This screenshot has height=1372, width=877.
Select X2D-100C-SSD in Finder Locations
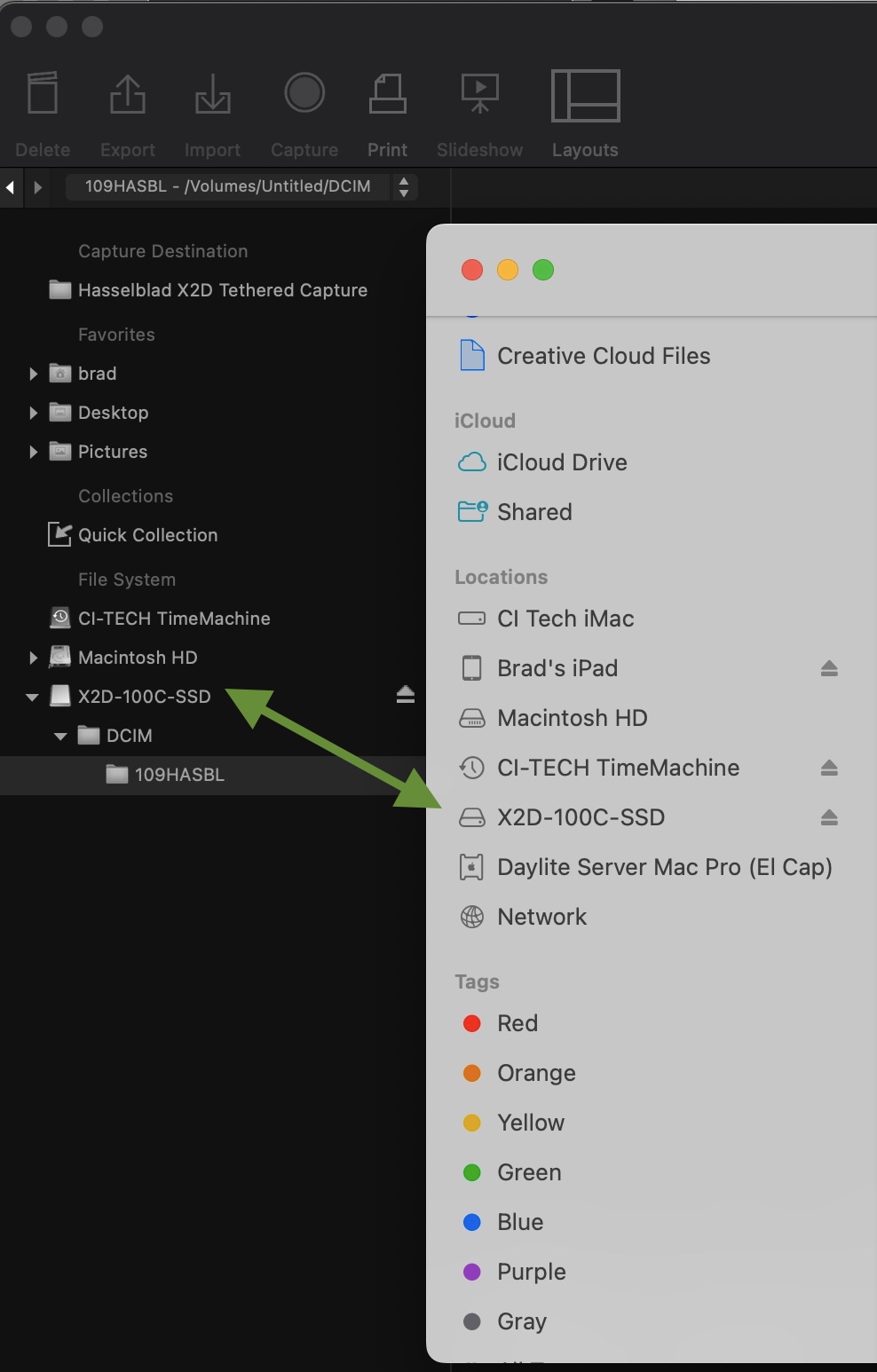pyautogui.click(x=581, y=817)
